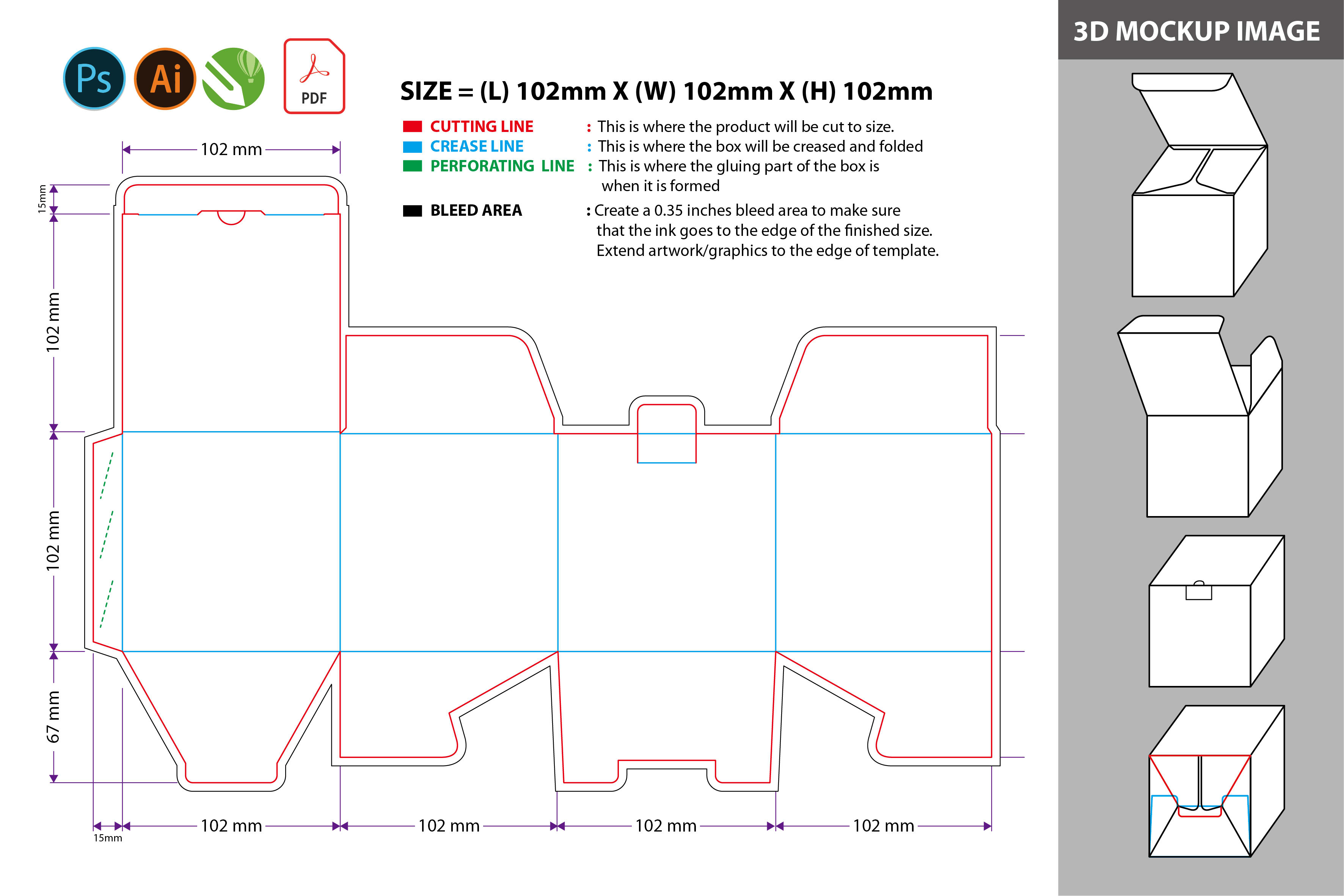Click the BLEED AREA label
1344x896 pixels.
pyautogui.click(x=476, y=210)
